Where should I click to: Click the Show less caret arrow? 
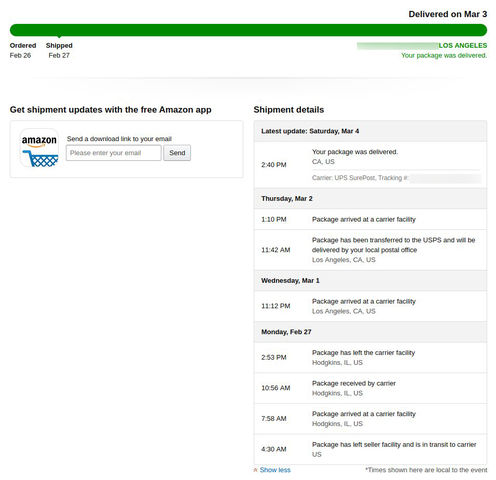[255, 470]
